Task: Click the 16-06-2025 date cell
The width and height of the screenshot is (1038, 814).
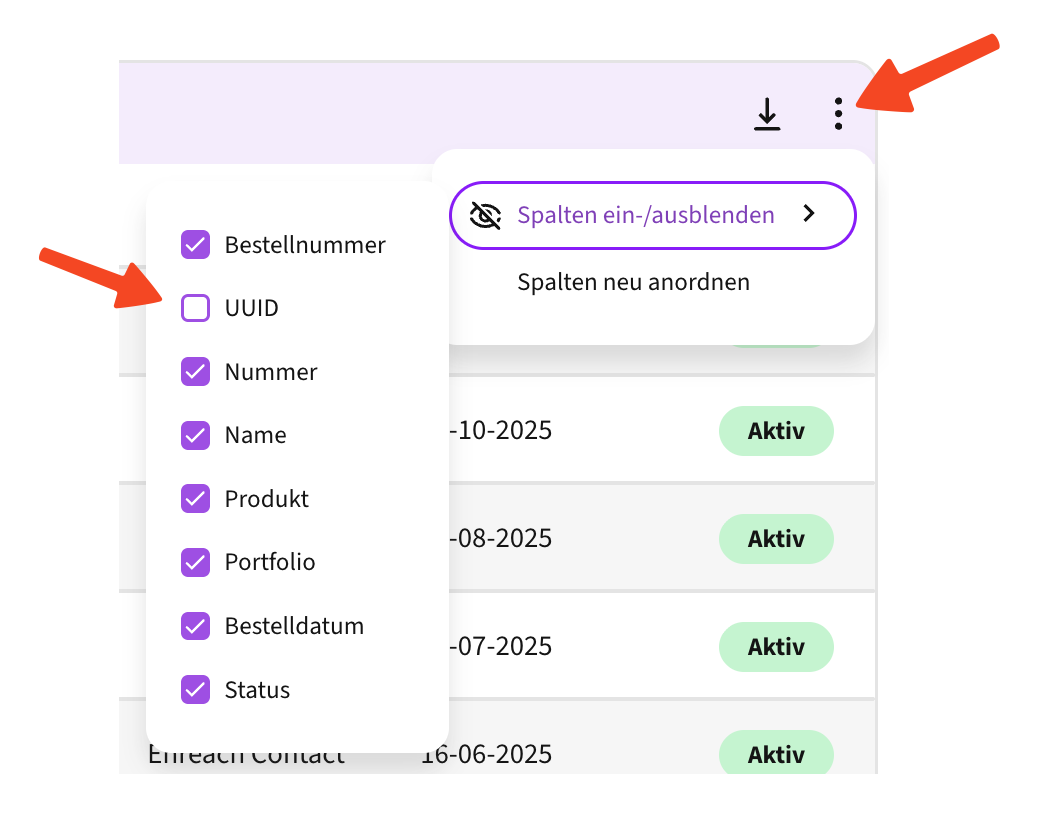Action: click(x=486, y=754)
